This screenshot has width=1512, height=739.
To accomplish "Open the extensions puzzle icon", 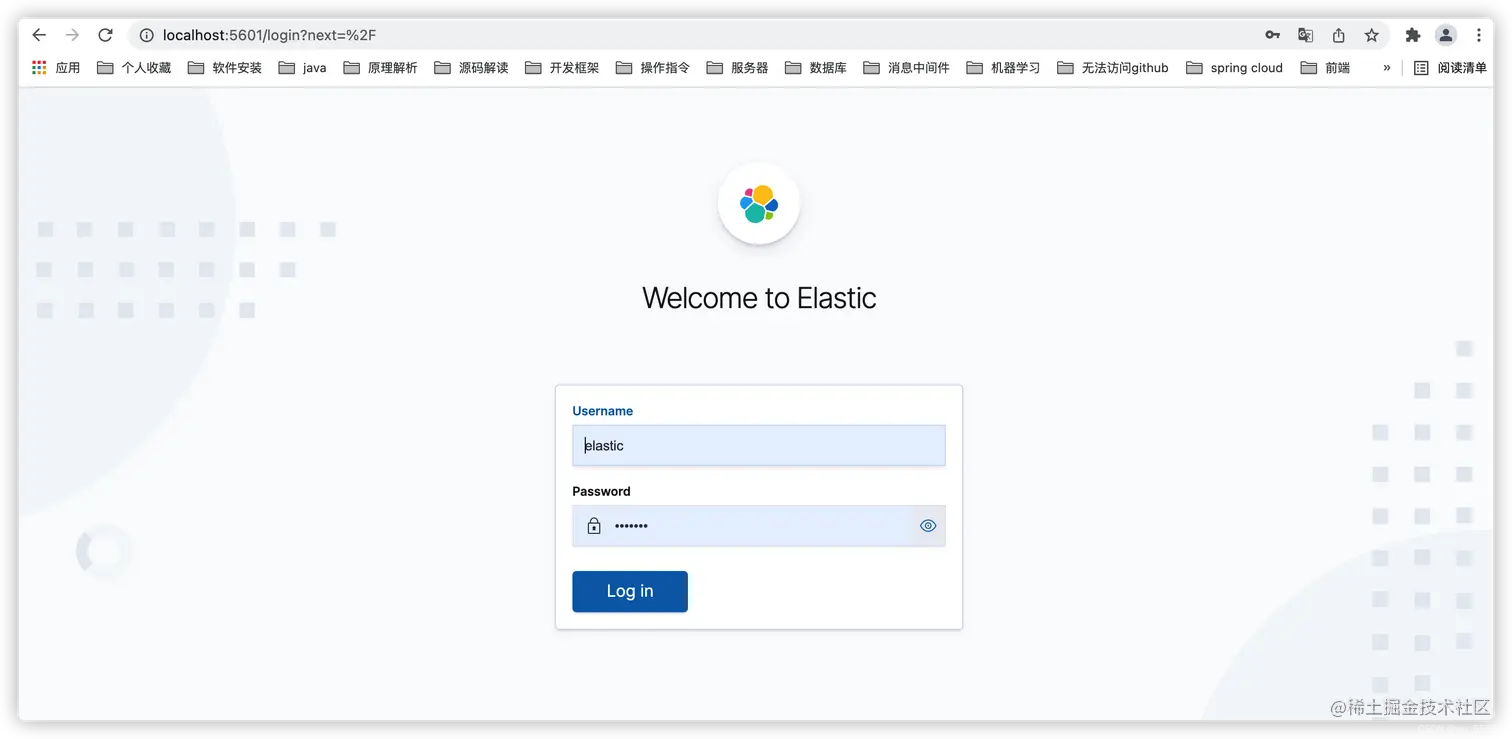I will (1412, 35).
